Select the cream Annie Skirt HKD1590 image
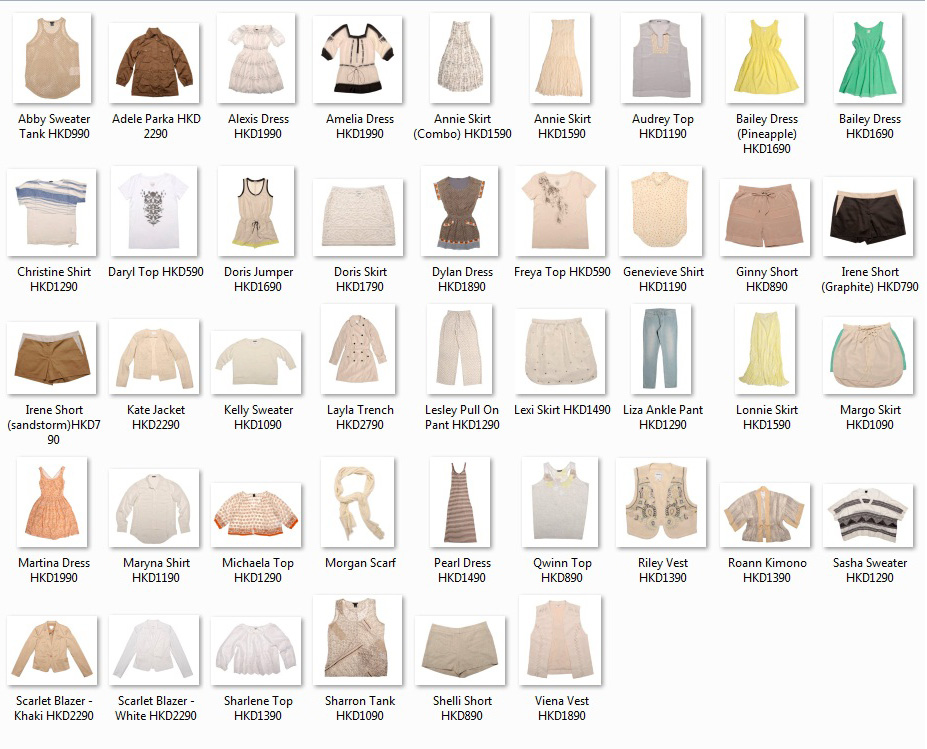The width and height of the screenshot is (927, 749). (560, 58)
